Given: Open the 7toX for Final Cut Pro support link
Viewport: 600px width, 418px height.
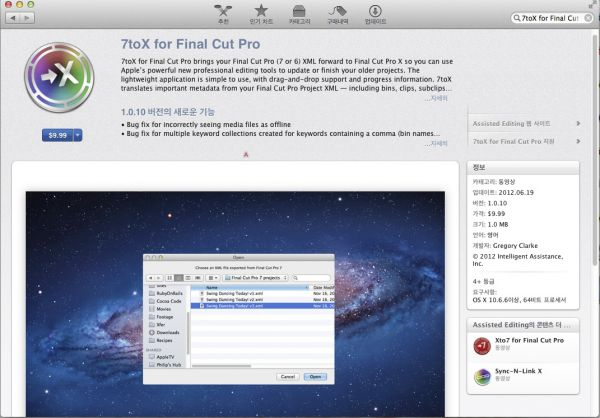Looking at the screenshot, I should point(513,141).
